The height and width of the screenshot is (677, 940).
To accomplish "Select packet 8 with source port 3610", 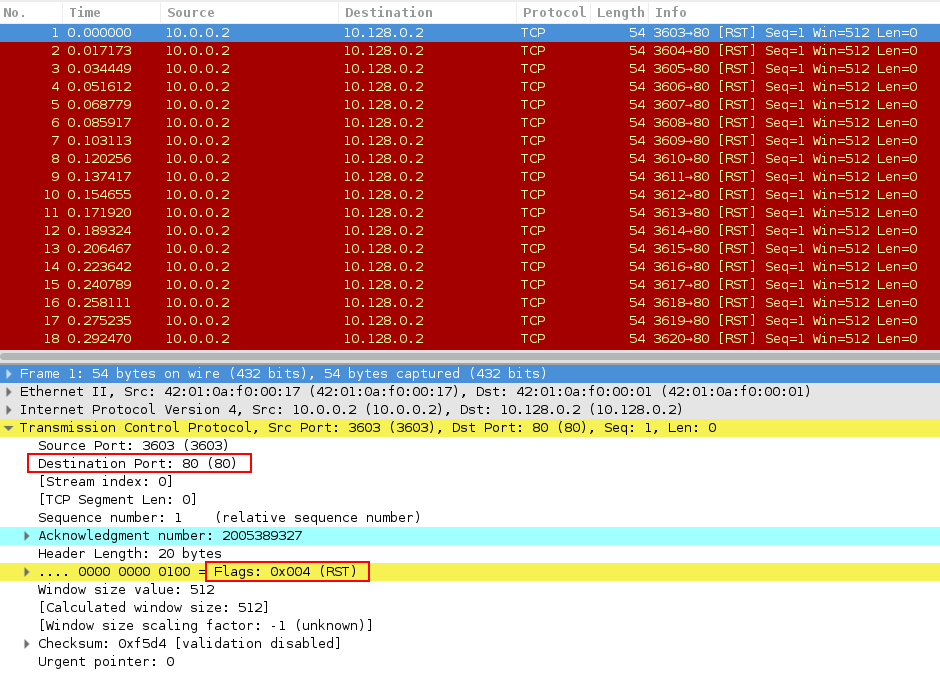I will tap(470, 158).
